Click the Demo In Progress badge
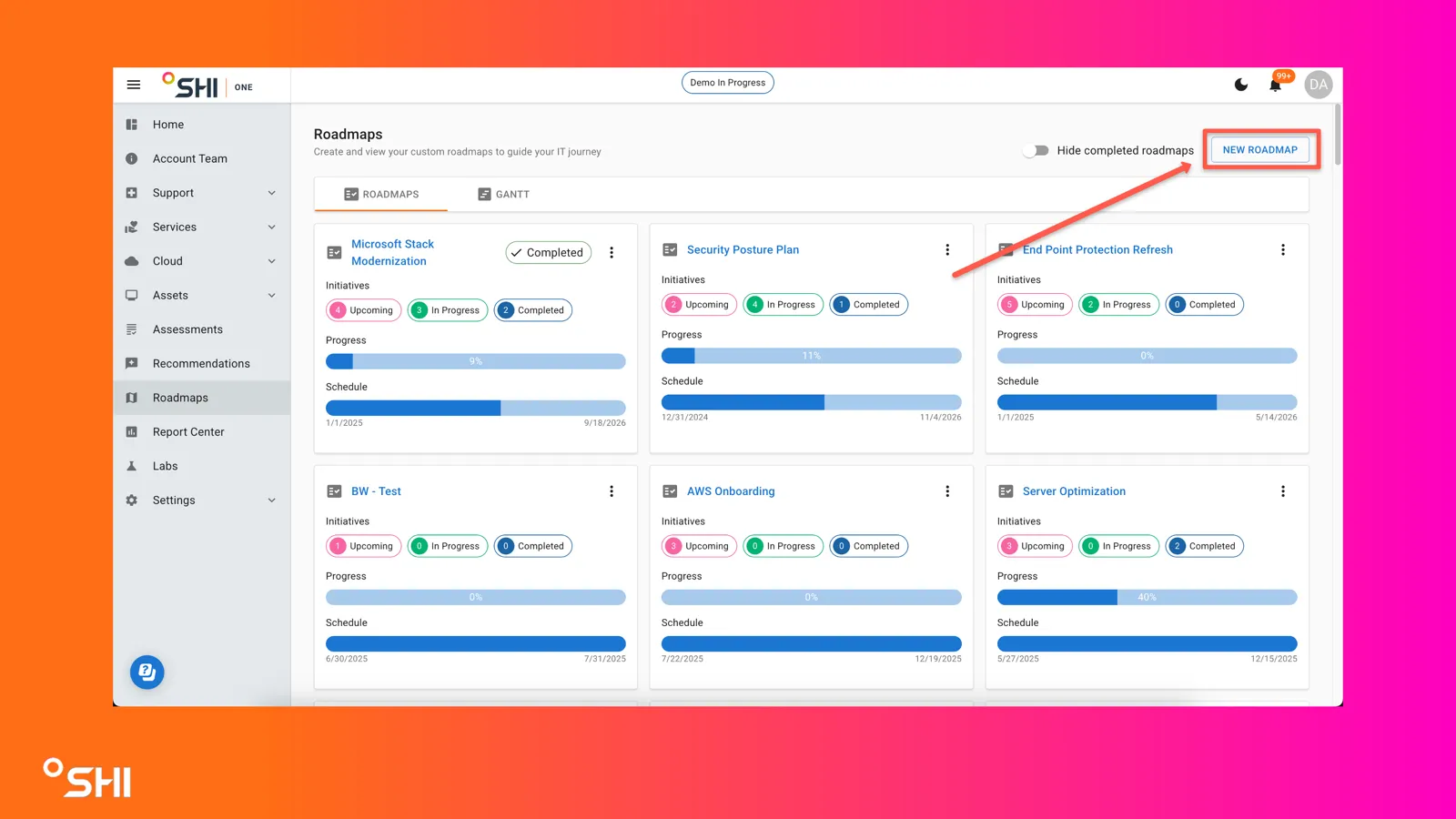The width and height of the screenshot is (1456, 819). (728, 83)
